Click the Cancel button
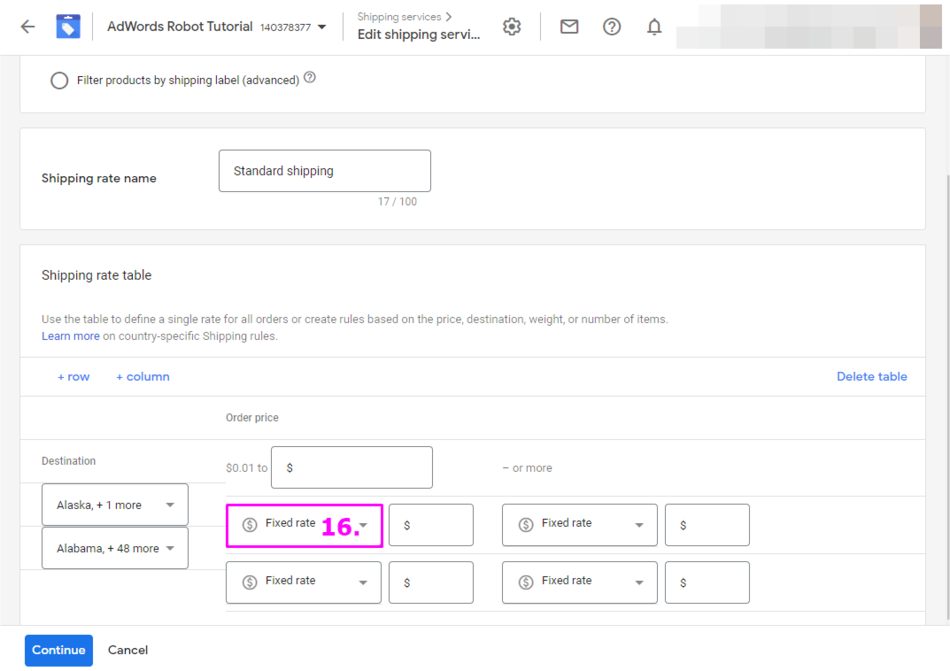 128,650
